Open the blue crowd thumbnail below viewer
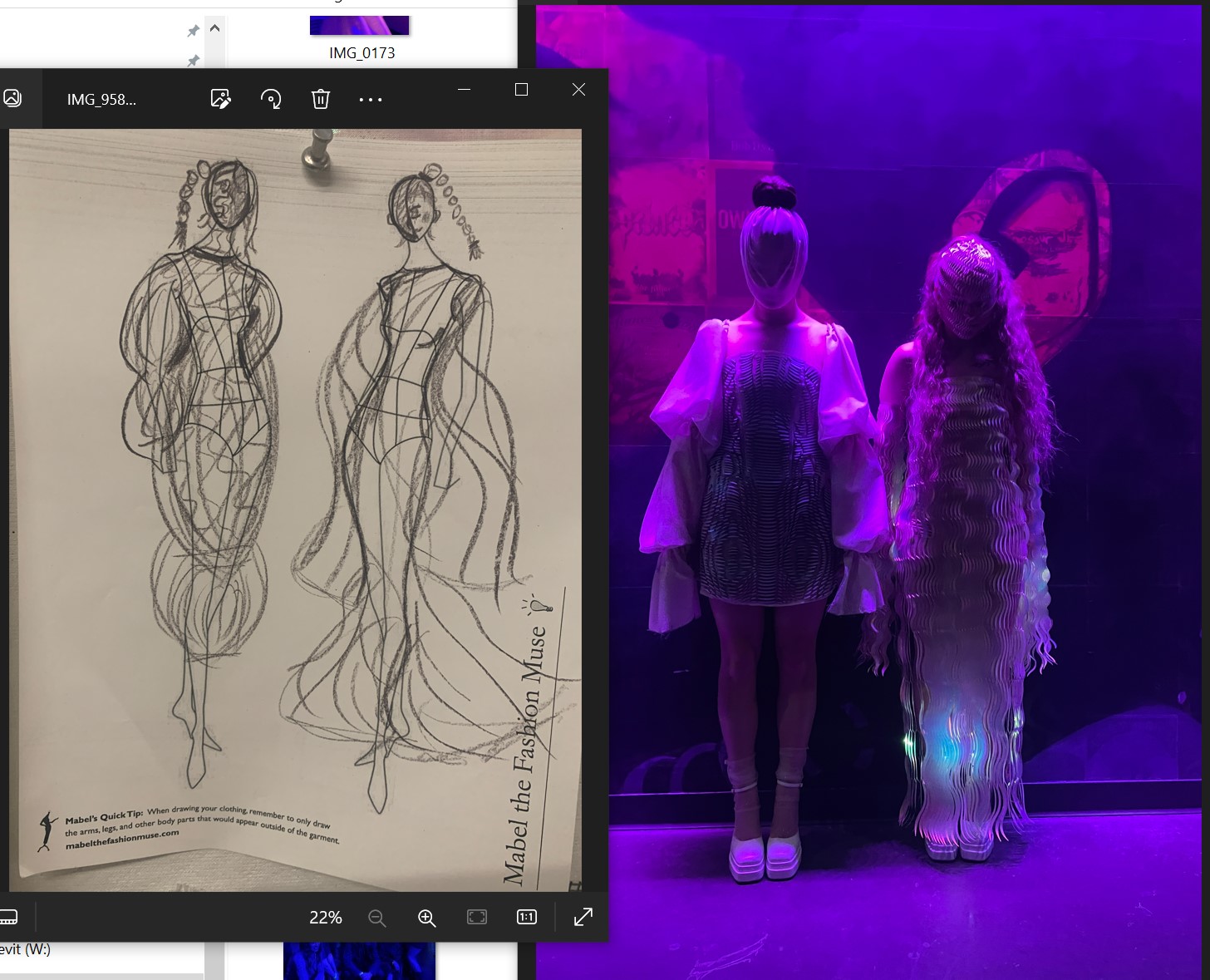1210x980 pixels. [359, 961]
